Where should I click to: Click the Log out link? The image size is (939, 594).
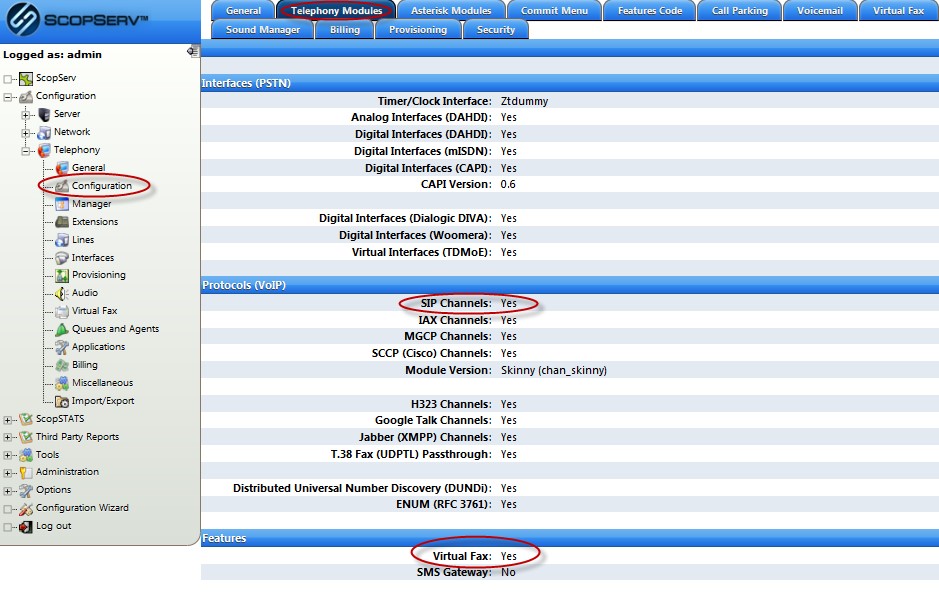point(53,526)
